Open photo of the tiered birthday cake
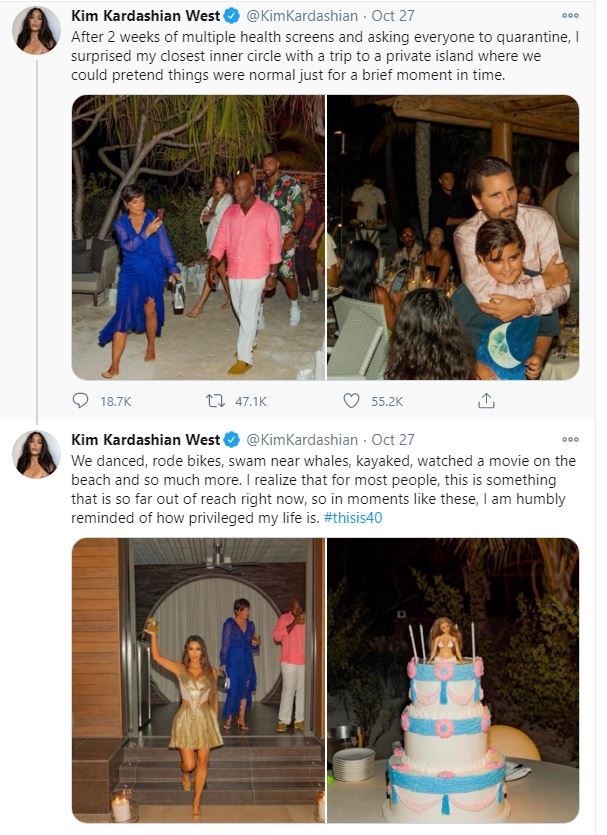Viewport: 607px width, 835px height. click(453, 680)
